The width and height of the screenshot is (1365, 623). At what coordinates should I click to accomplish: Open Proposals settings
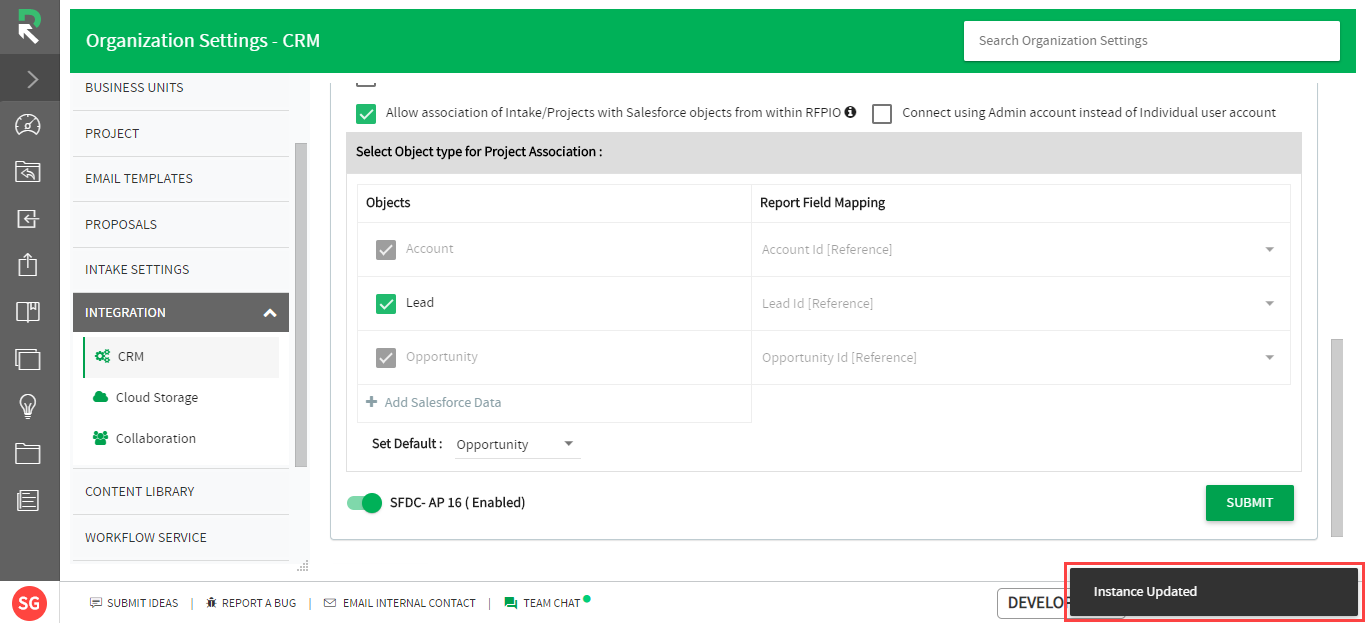181,224
